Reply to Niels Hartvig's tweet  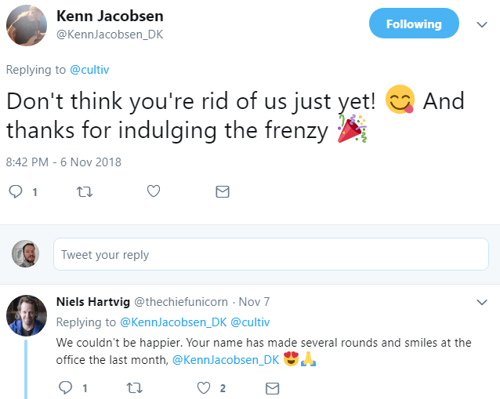click(x=65, y=388)
